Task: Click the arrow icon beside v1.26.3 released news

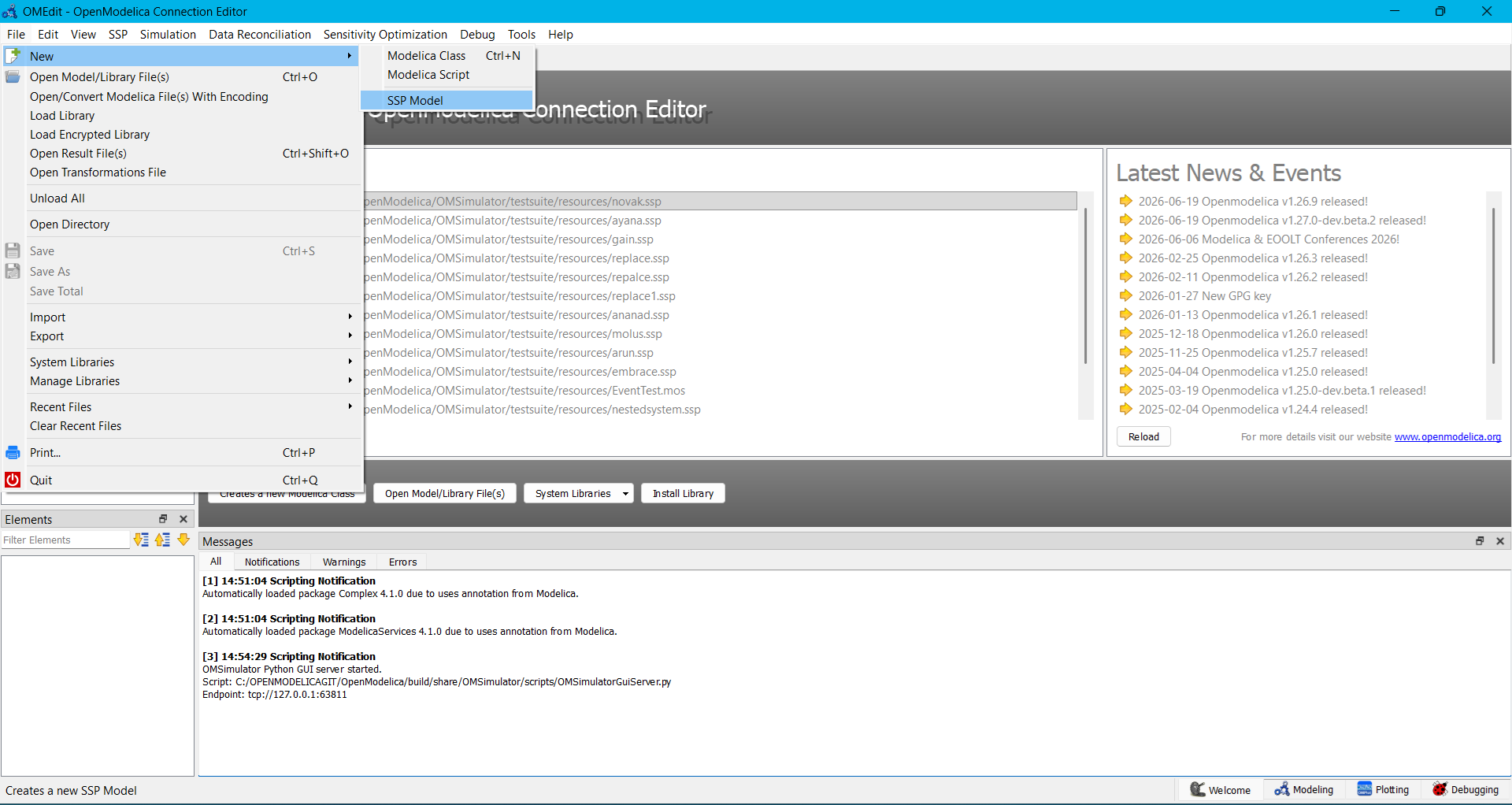Action: pos(1126,258)
